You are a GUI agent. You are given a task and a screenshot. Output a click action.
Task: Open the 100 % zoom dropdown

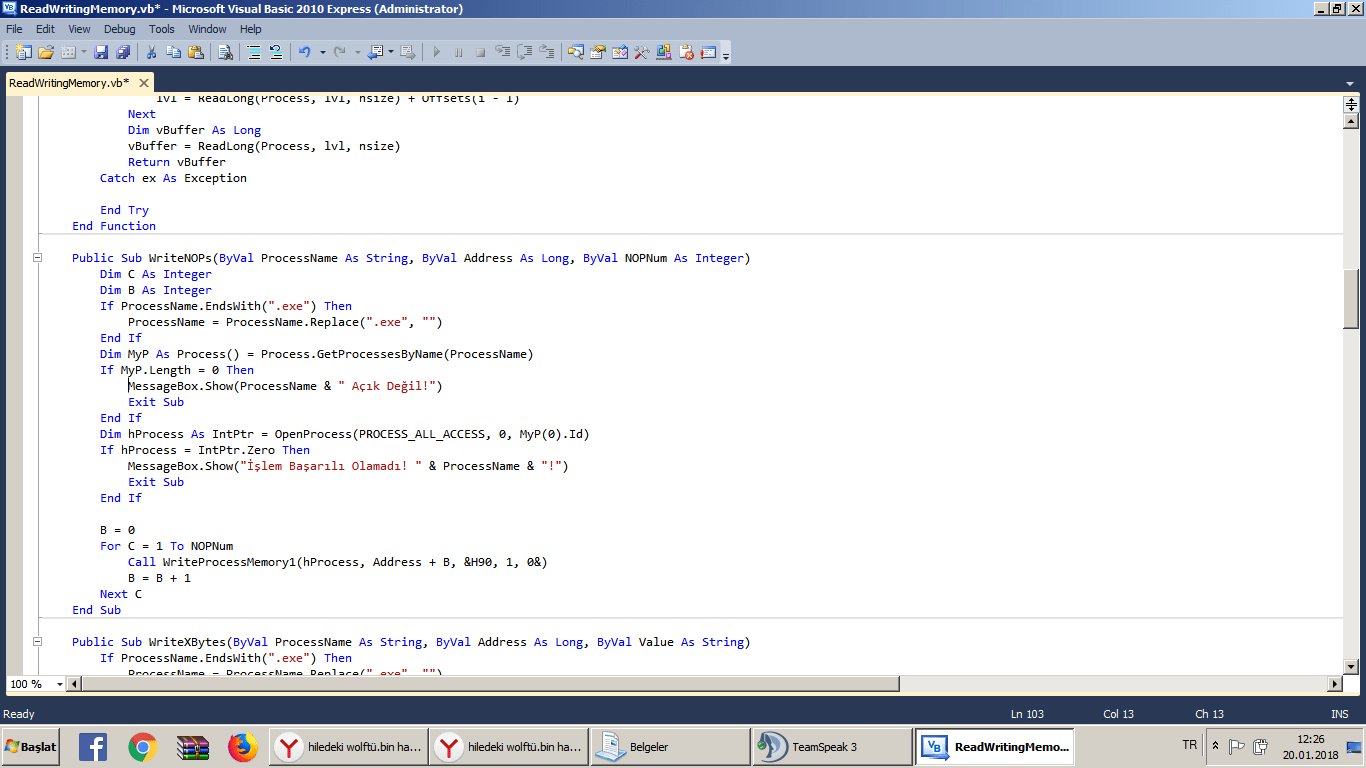(60, 684)
